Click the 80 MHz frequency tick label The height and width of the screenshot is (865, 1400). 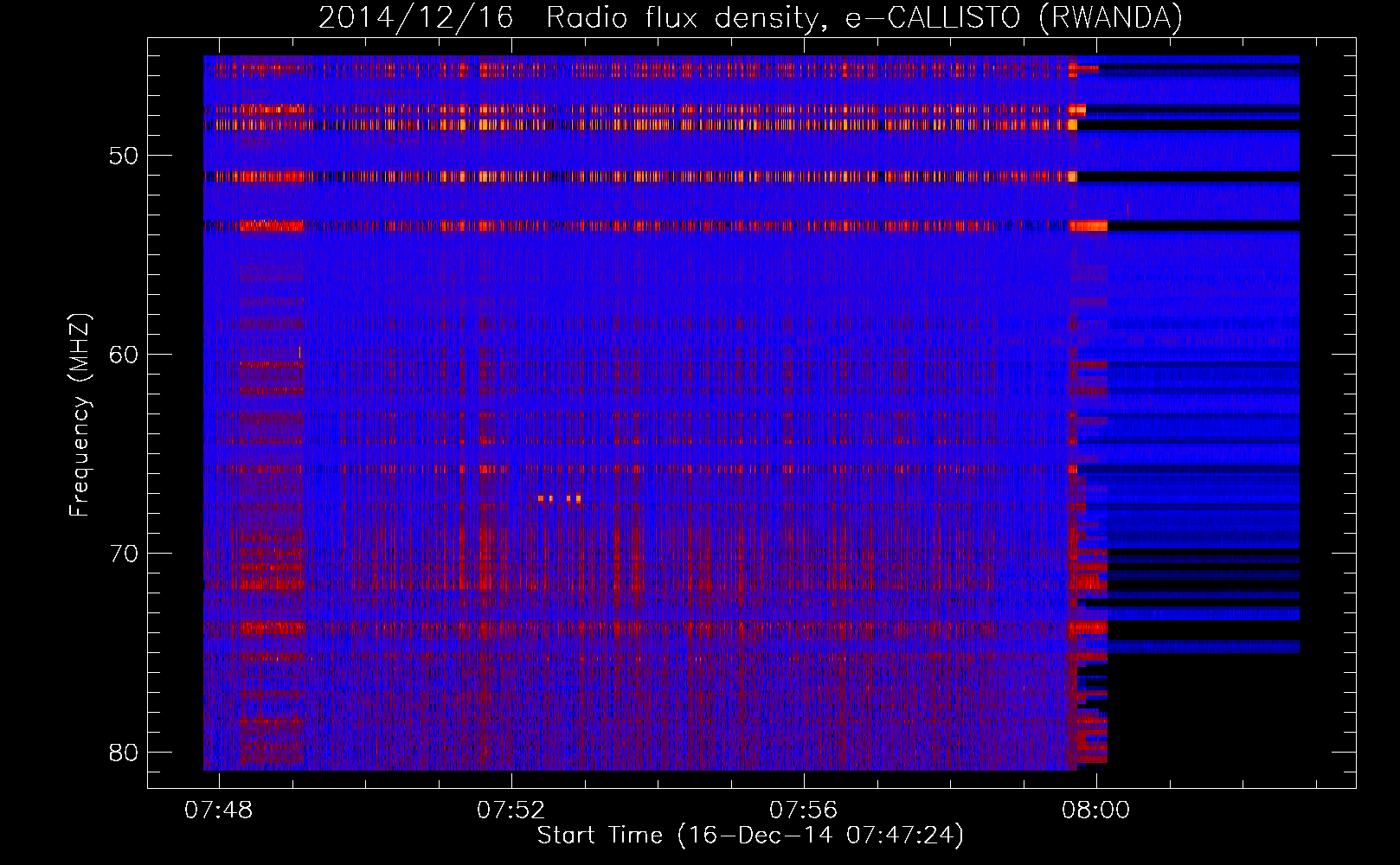(x=124, y=753)
